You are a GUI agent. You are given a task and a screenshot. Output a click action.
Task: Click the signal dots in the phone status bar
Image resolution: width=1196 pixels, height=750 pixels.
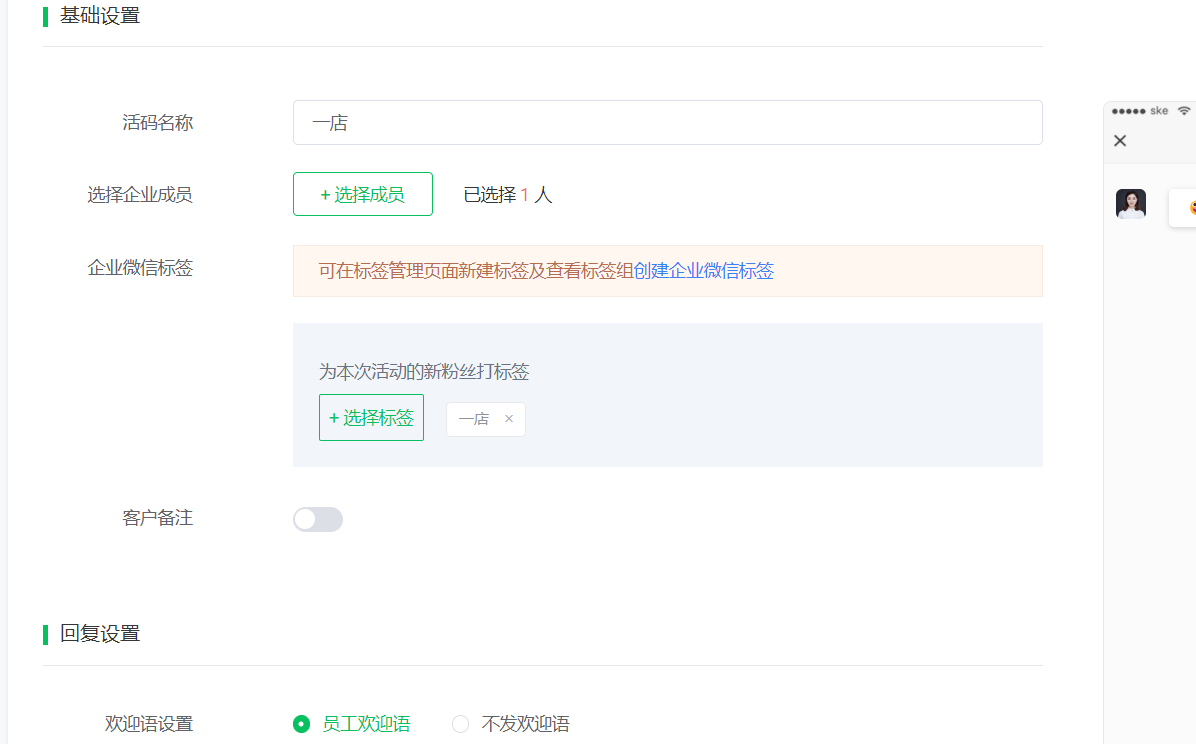point(1128,111)
